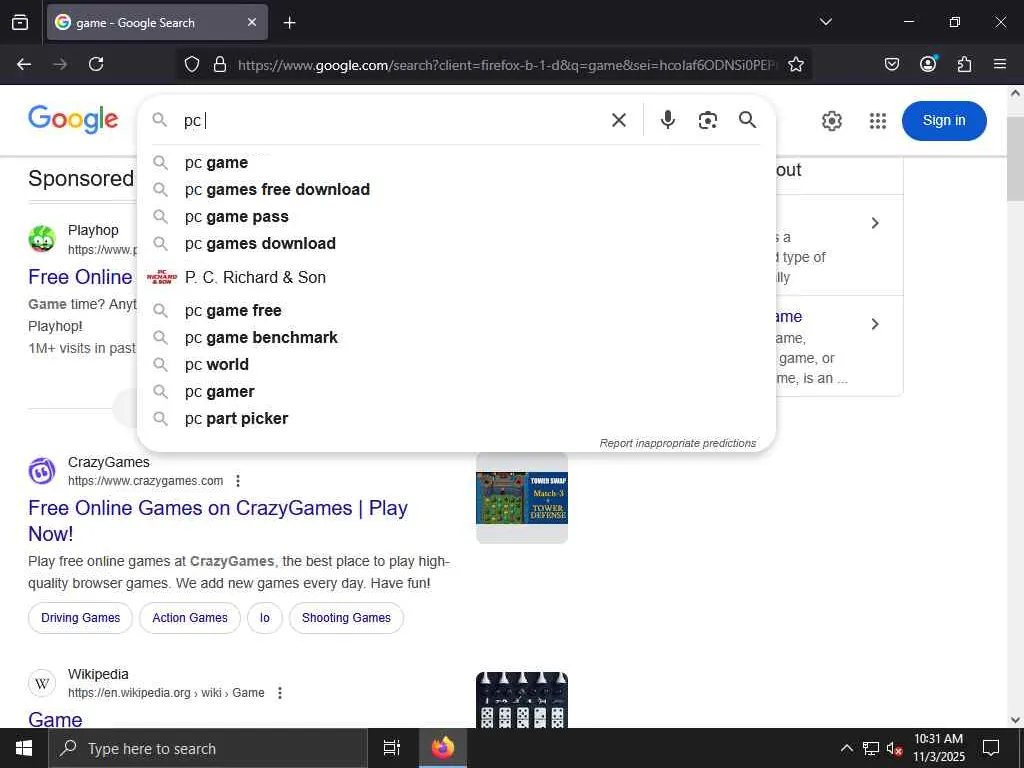Close the game - Google Search tab
The width and height of the screenshot is (1024, 768).
tap(252, 22)
